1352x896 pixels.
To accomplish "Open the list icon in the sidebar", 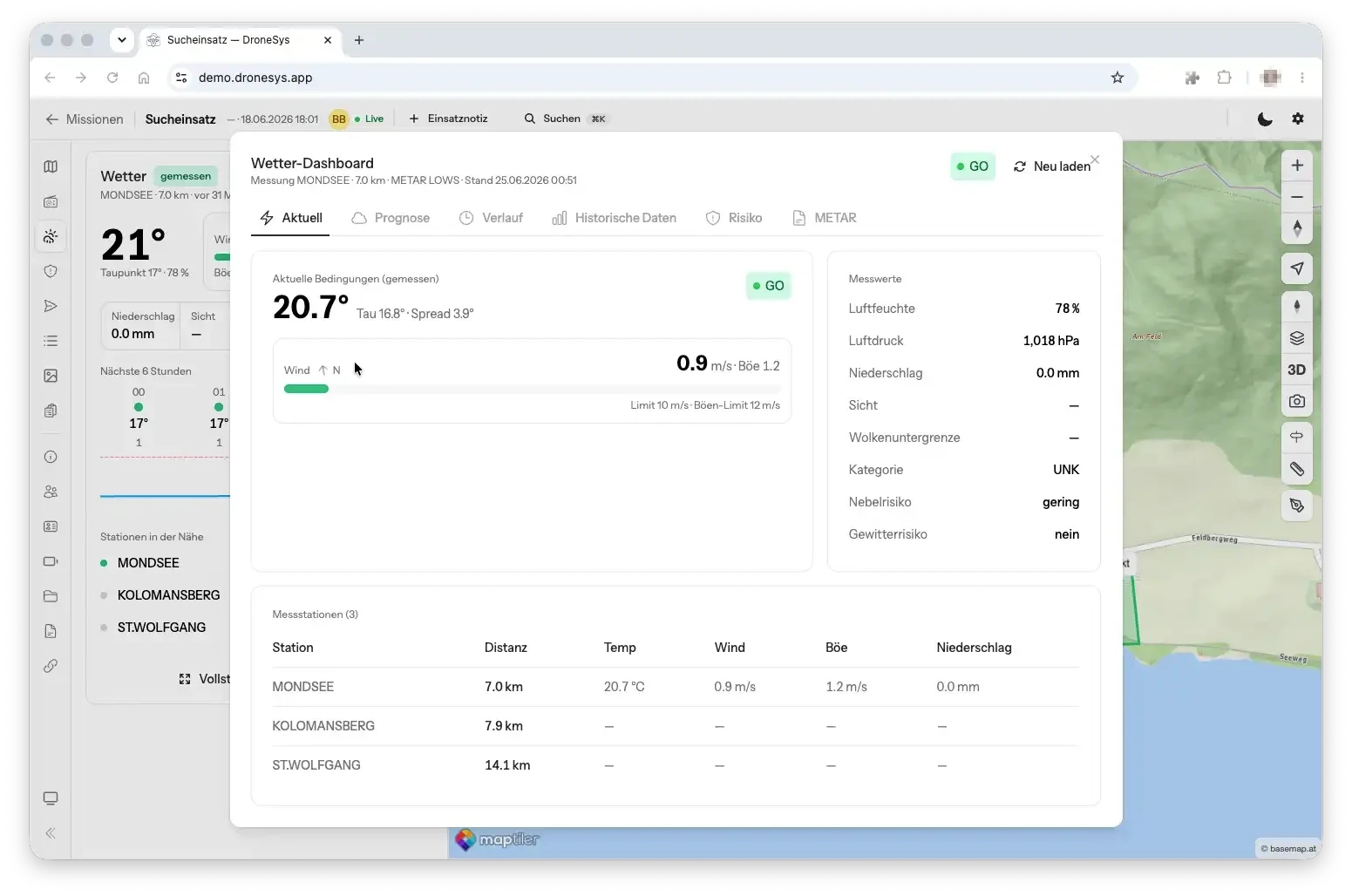I will [x=51, y=341].
